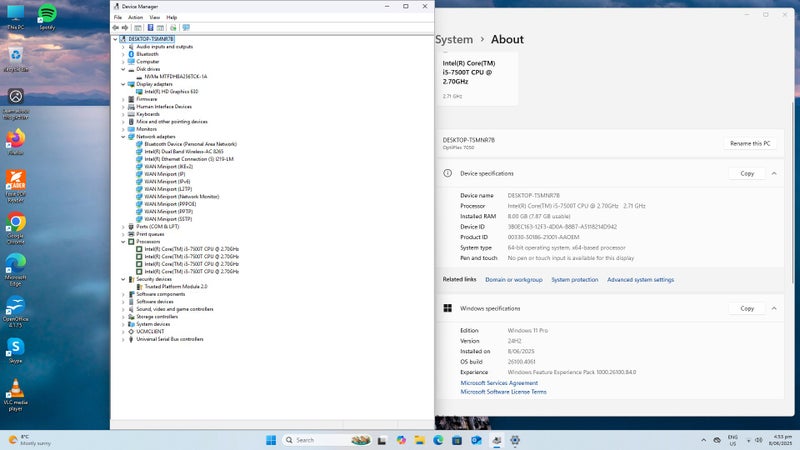This screenshot has height=450, width=800.
Task: Open File Explorer from the taskbar
Action: point(419,440)
